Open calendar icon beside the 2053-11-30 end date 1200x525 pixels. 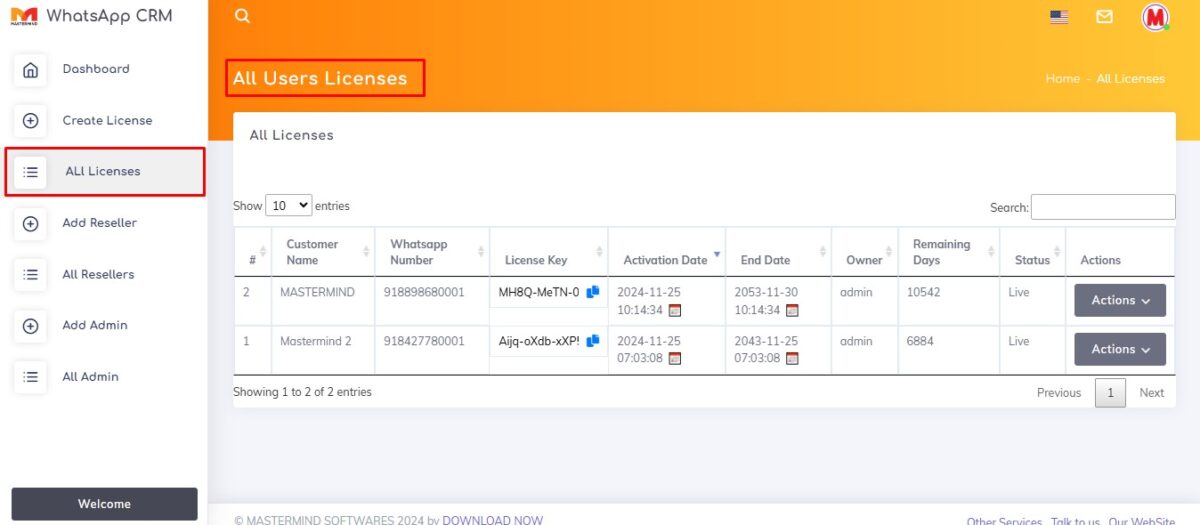pyautogui.click(x=792, y=310)
